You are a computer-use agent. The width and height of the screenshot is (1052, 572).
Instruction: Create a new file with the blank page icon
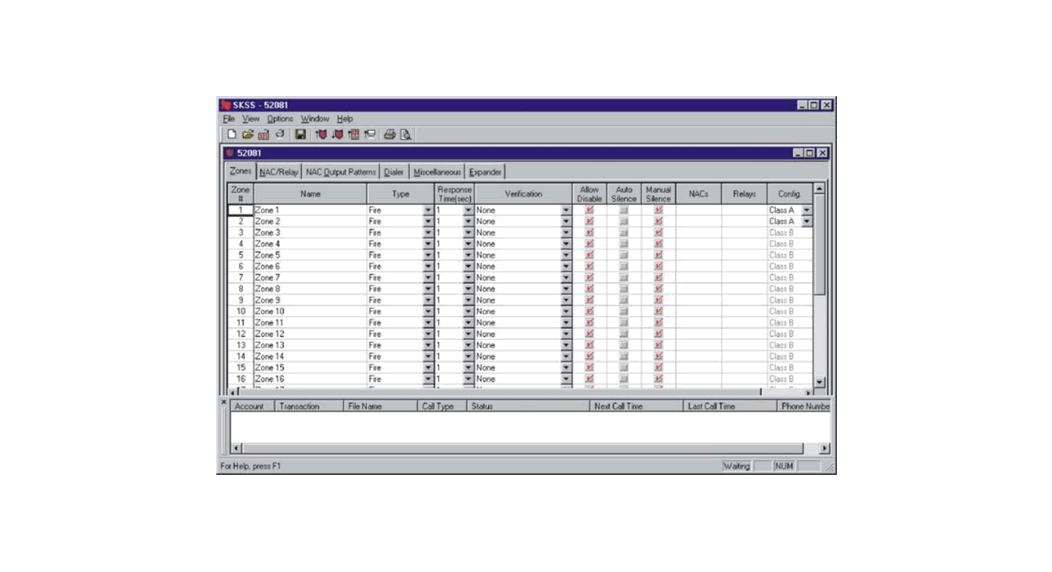231,135
